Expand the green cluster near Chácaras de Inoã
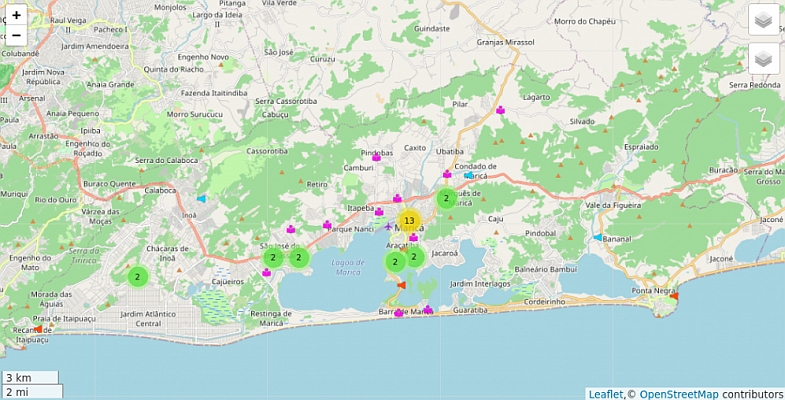The height and width of the screenshot is (400, 785). pos(138,276)
